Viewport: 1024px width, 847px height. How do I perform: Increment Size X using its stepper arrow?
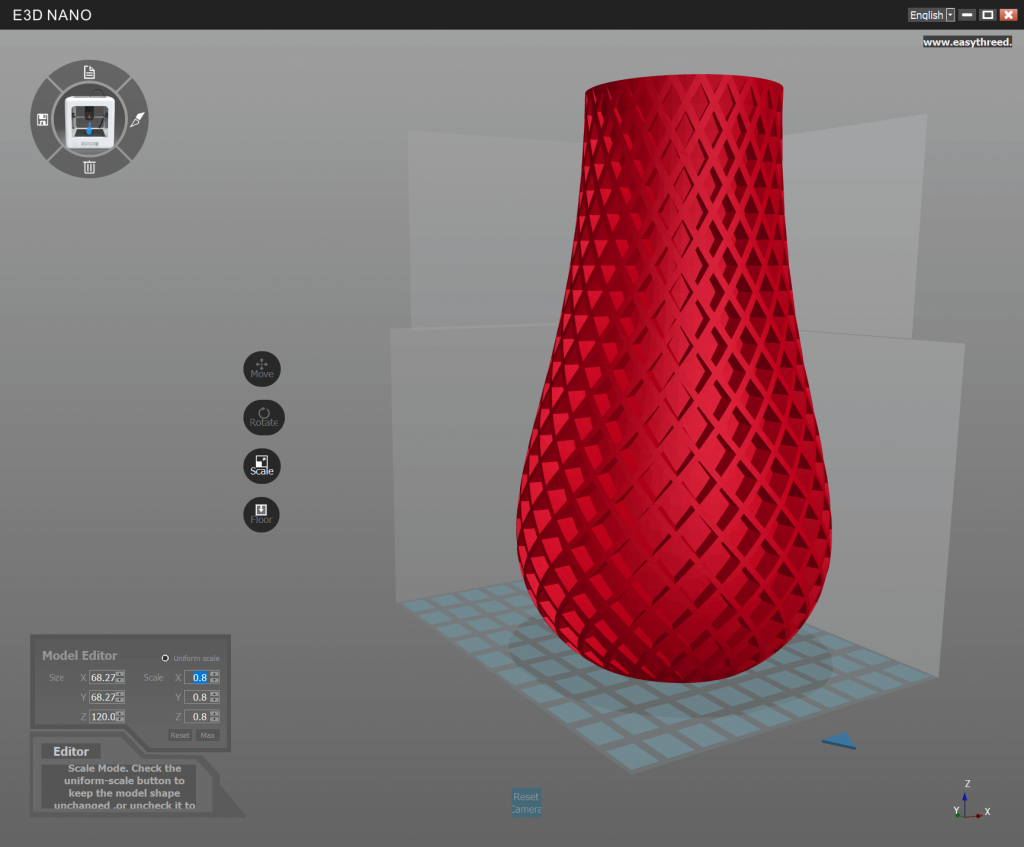[x=120, y=673]
